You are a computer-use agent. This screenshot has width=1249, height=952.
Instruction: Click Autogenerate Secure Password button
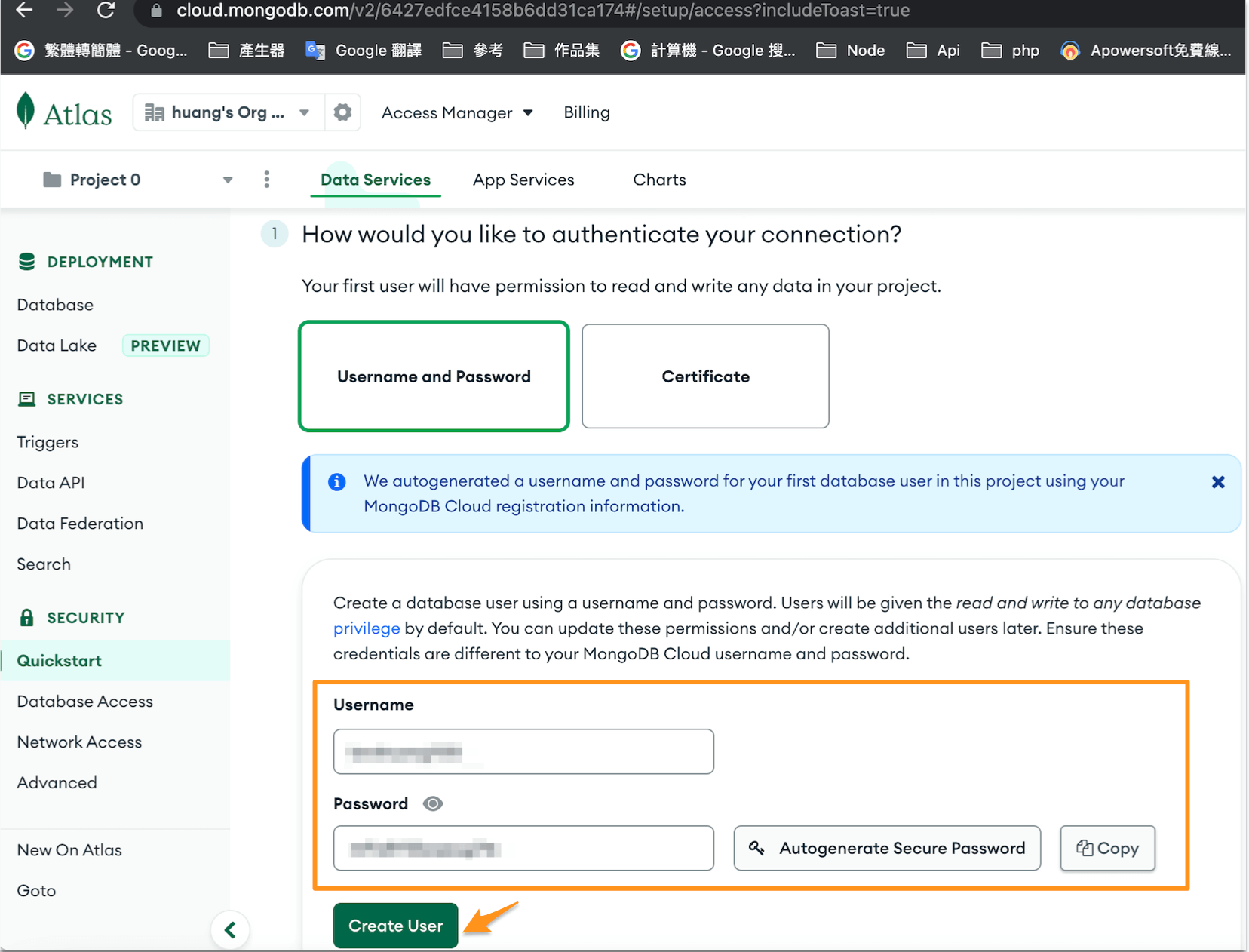pos(887,848)
